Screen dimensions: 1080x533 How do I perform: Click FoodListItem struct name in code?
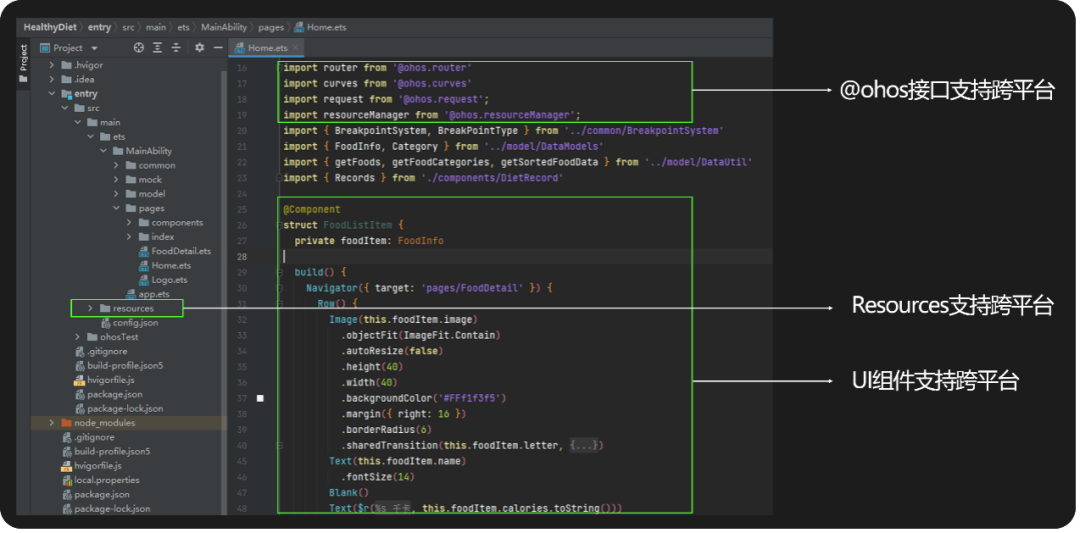pyautogui.click(x=357, y=225)
